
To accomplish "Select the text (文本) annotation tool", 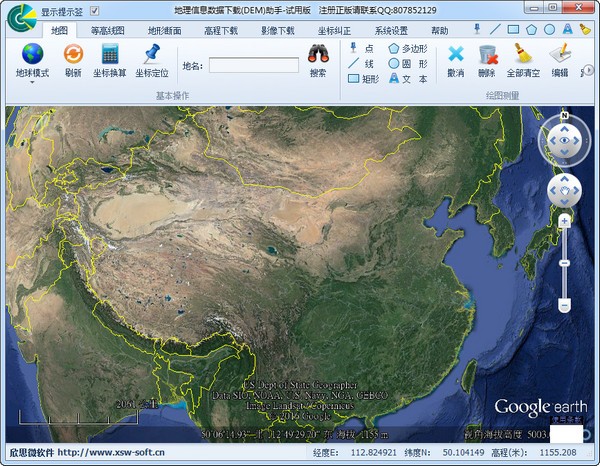I will (408, 79).
